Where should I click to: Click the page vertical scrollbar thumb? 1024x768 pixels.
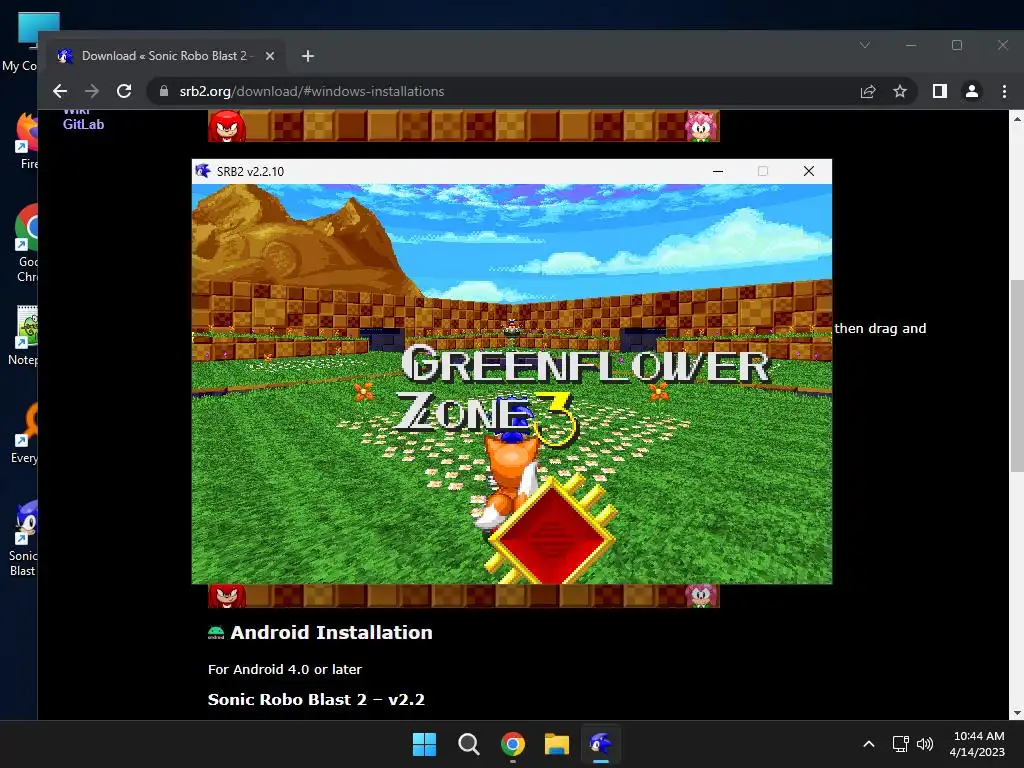(x=1017, y=376)
